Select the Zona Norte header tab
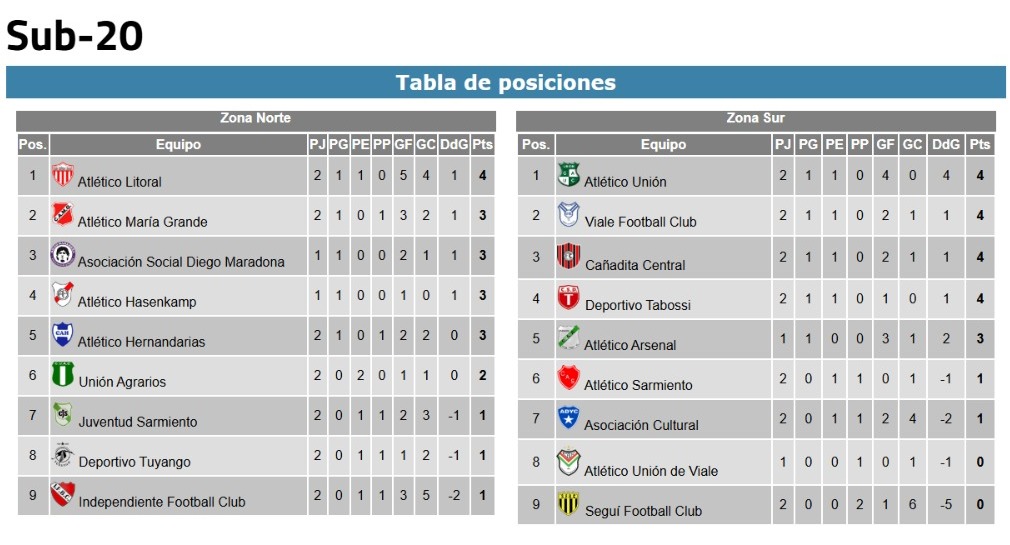The width and height of the screenshot is (1010, 545). click(256, 119)
